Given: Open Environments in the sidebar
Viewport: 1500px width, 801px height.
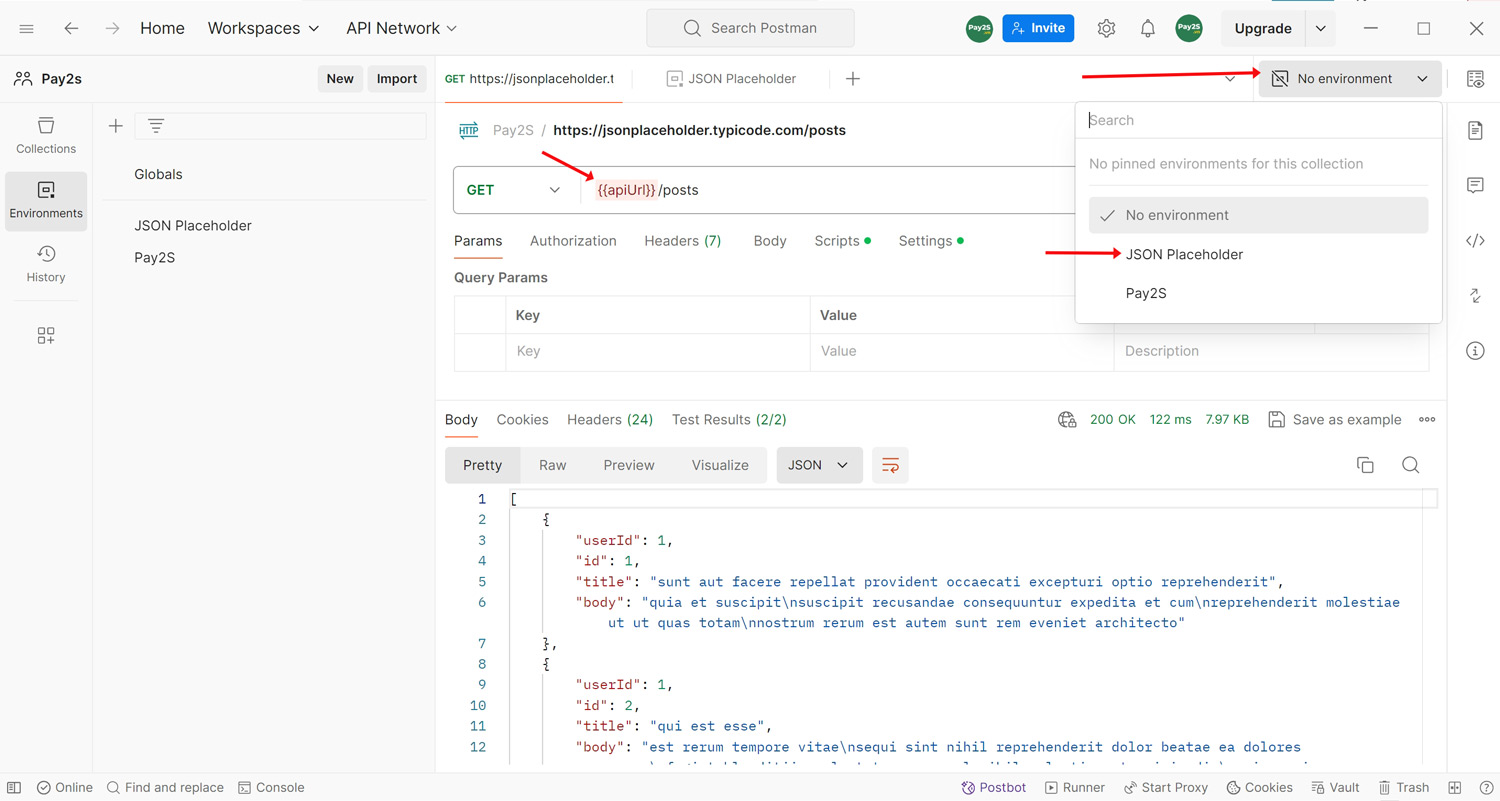Looking at the screenshot, I should (x=46, y=201).
